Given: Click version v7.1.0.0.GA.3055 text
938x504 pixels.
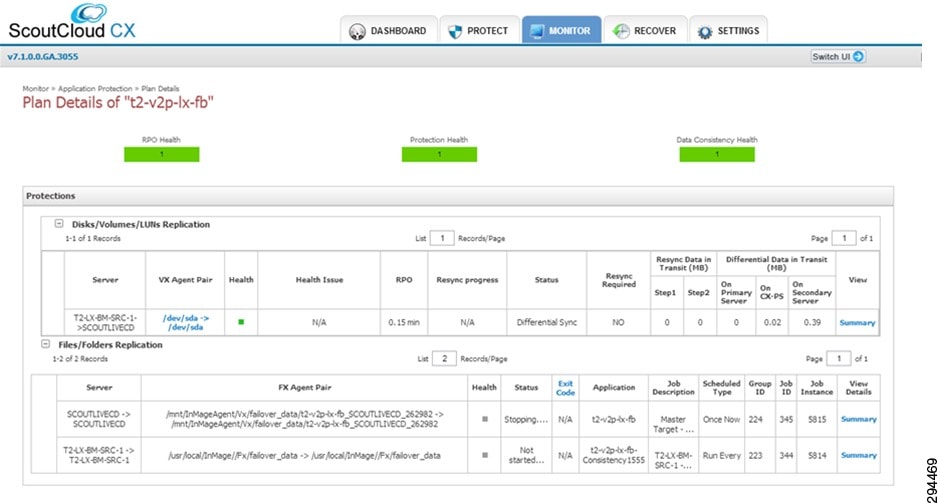Looking at the screenshot, I should (x=42, y=57).
